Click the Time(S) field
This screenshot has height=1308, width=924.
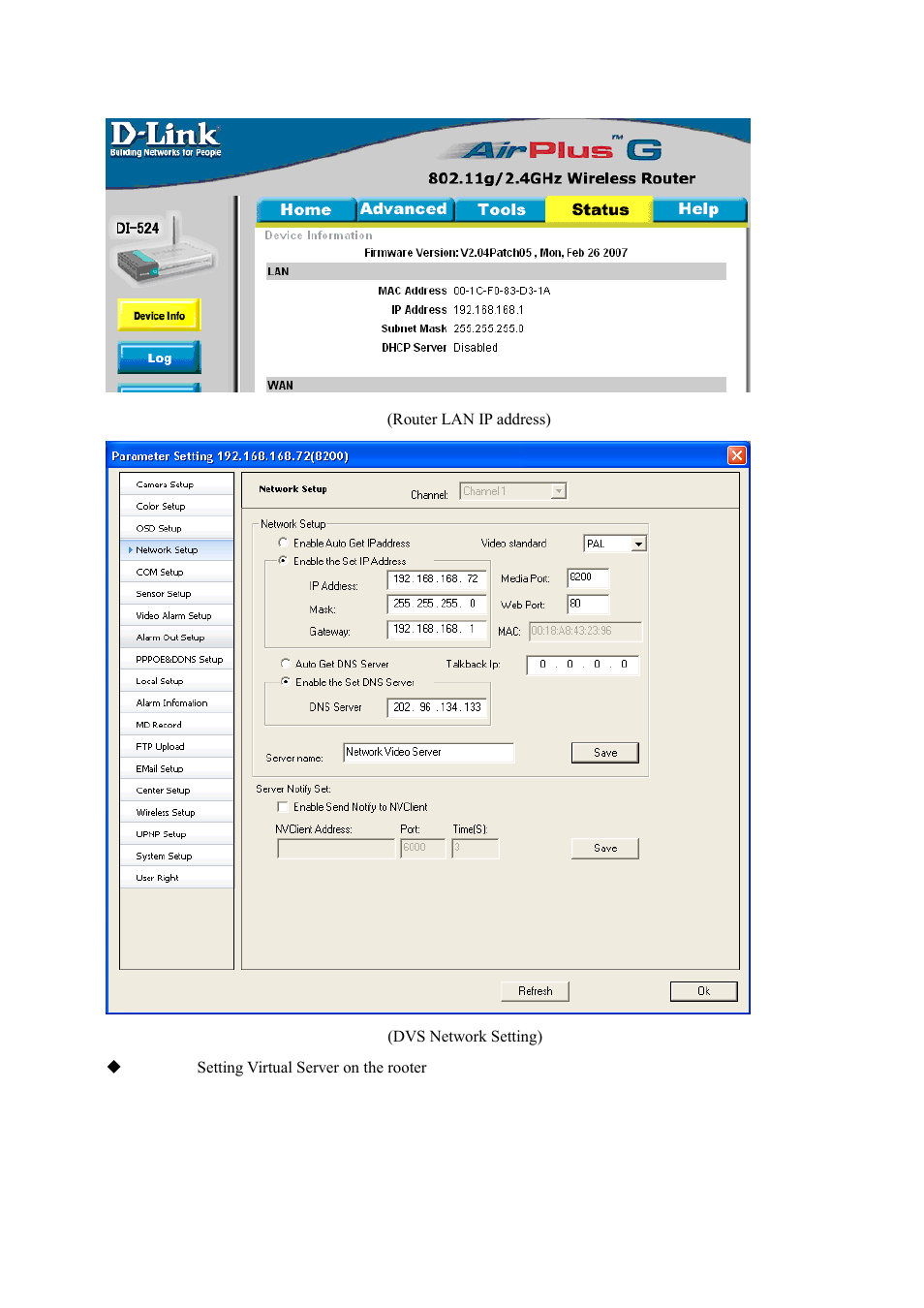tap(476, 848)
